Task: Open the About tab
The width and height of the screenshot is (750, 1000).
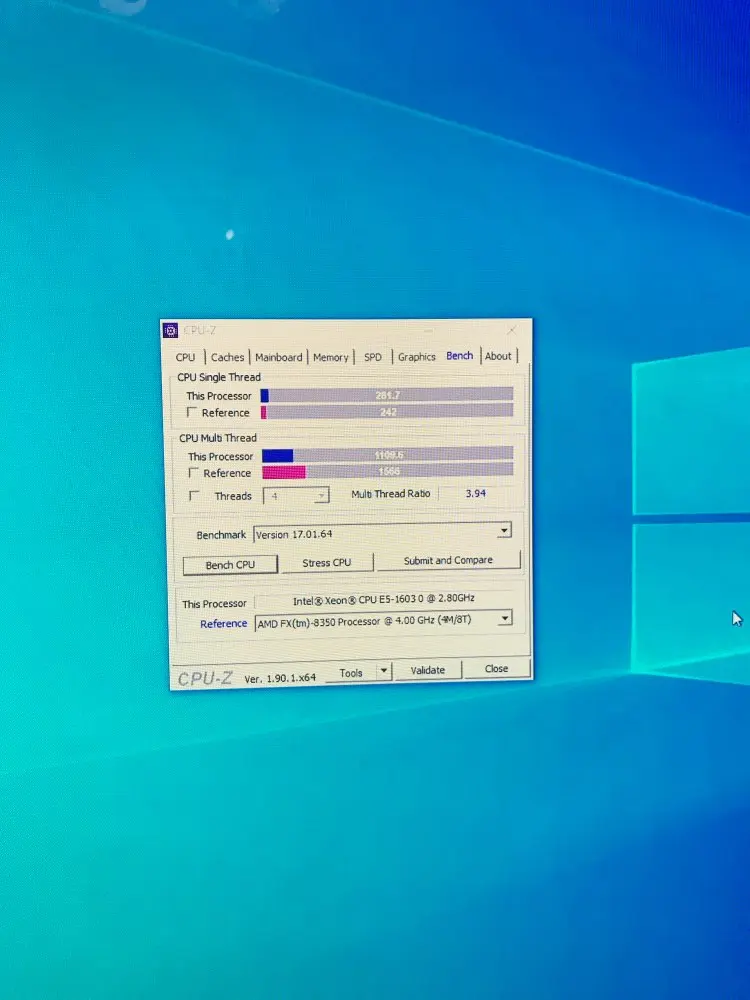Action: 498,356
